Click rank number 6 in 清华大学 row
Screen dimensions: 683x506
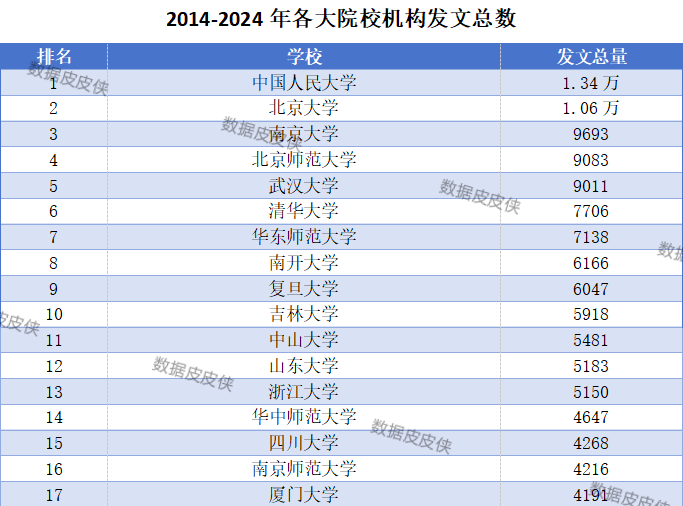tap(54, 211)
